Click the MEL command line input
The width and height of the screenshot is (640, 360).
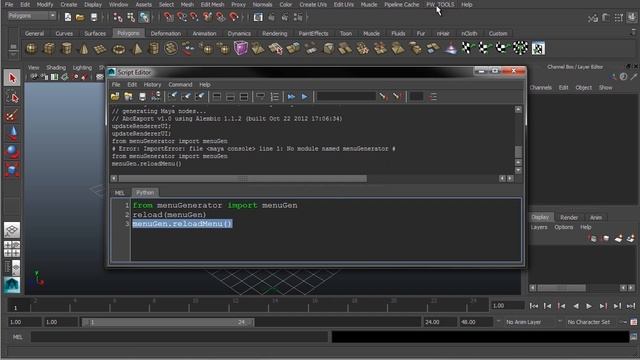(180, 337)
